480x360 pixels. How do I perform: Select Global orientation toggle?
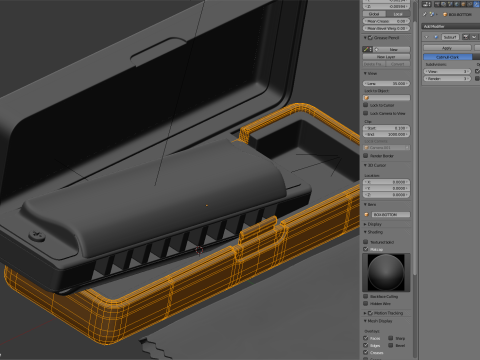(374, 14)
